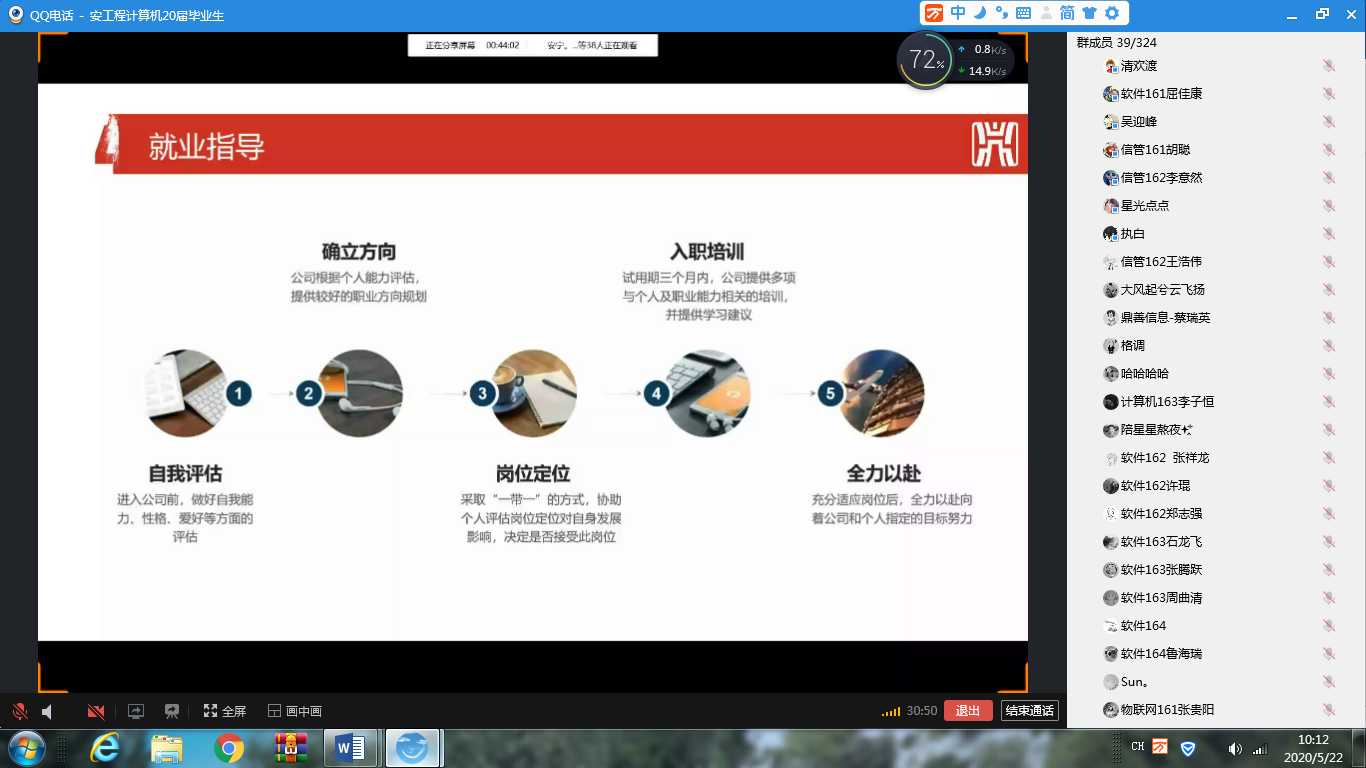Click the presentation demo icon in call bar
The height and width of the screenshot is (768, 1366).
click(x=172, y=711)
